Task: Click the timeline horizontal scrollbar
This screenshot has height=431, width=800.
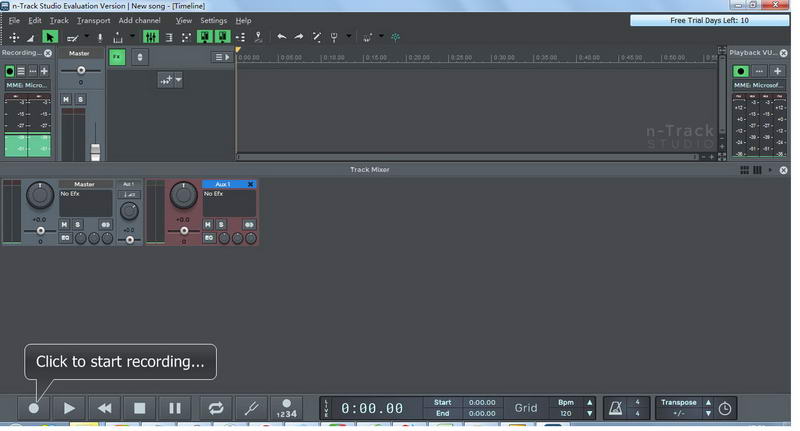Action: pos(467,157)
